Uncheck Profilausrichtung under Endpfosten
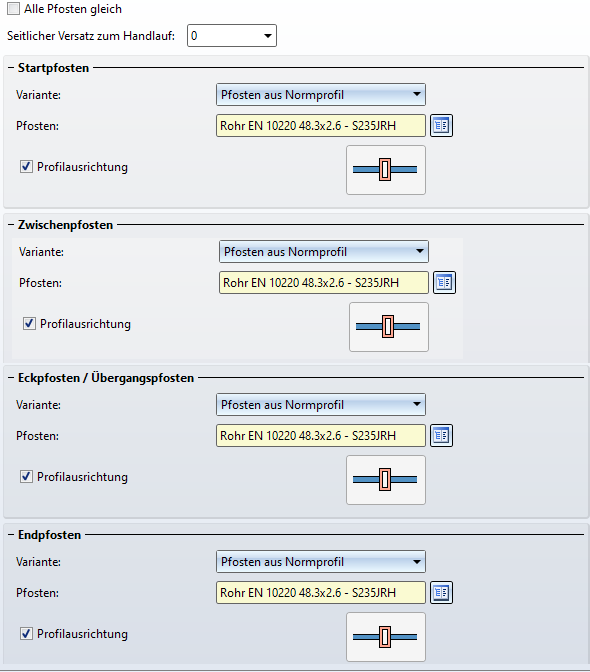The height and width of the screenshot is (672, 590). (x=26, y=633)
